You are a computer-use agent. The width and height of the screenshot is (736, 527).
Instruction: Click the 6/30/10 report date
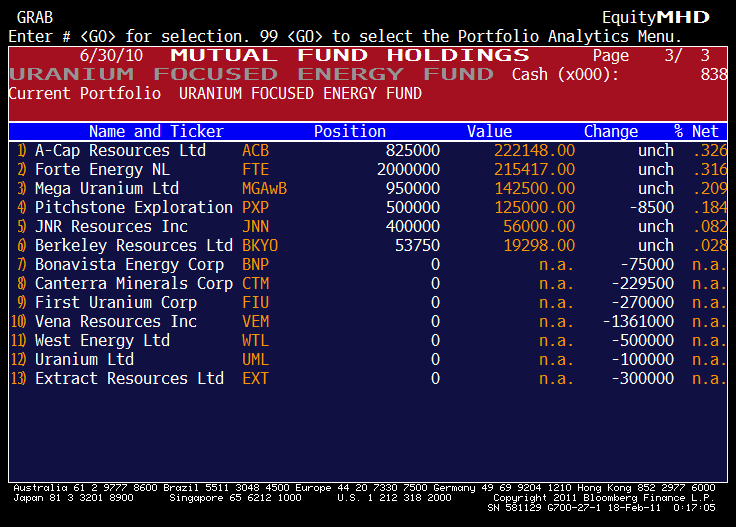[x=111, y=55]
